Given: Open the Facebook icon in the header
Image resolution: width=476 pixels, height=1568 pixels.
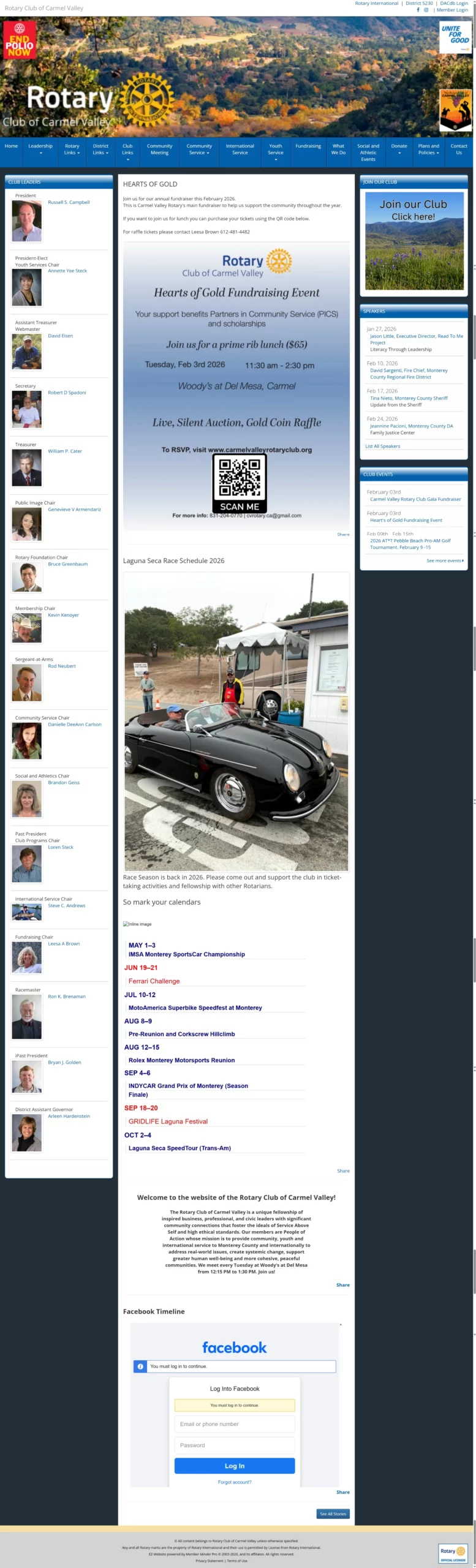Looking at the screenshot, I should (418, 10).
